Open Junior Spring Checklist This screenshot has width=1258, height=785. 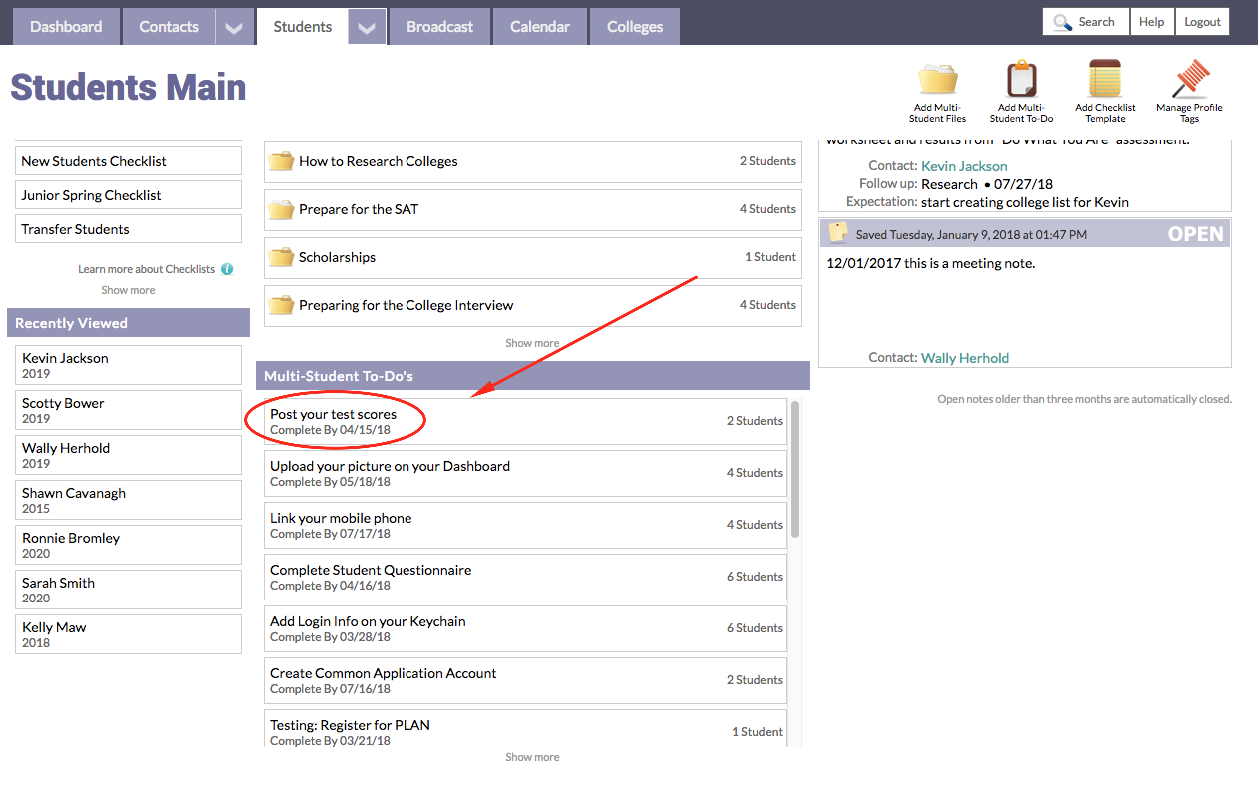(128, 195)
